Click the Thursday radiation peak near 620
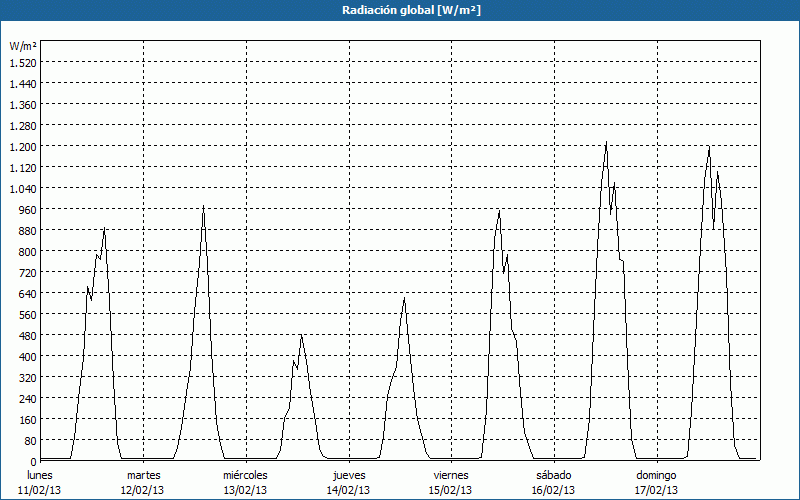The image size is (800, 500). tap(404, 298)
